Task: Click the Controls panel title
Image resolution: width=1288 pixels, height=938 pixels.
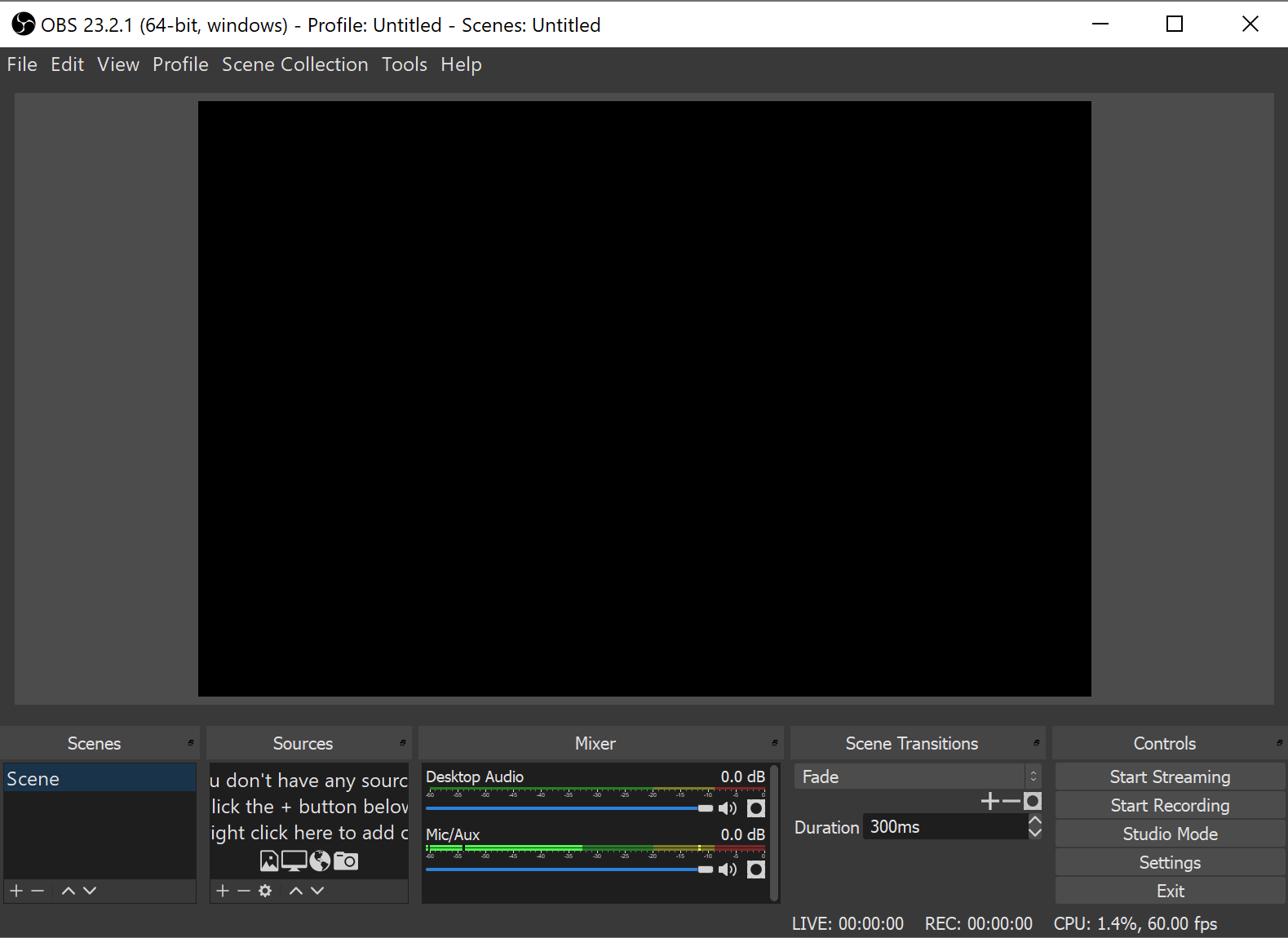Action: click(1165, 743)
